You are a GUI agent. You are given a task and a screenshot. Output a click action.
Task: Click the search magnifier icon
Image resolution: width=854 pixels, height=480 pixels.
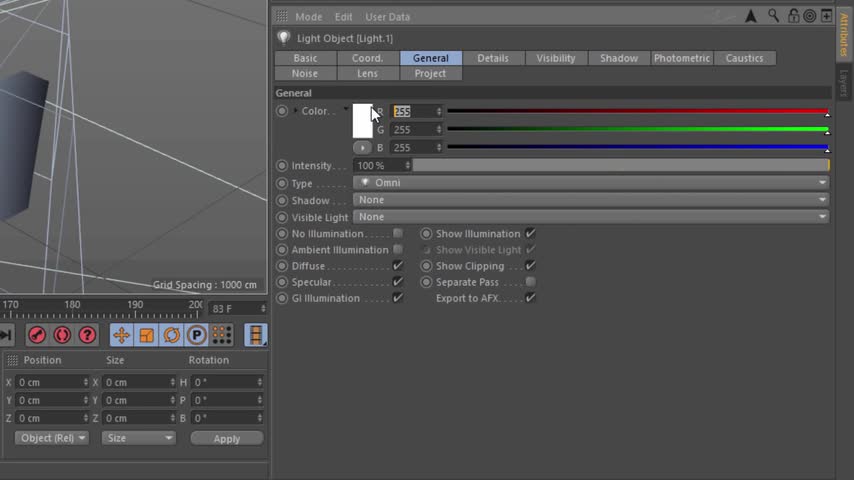point(773,16)
